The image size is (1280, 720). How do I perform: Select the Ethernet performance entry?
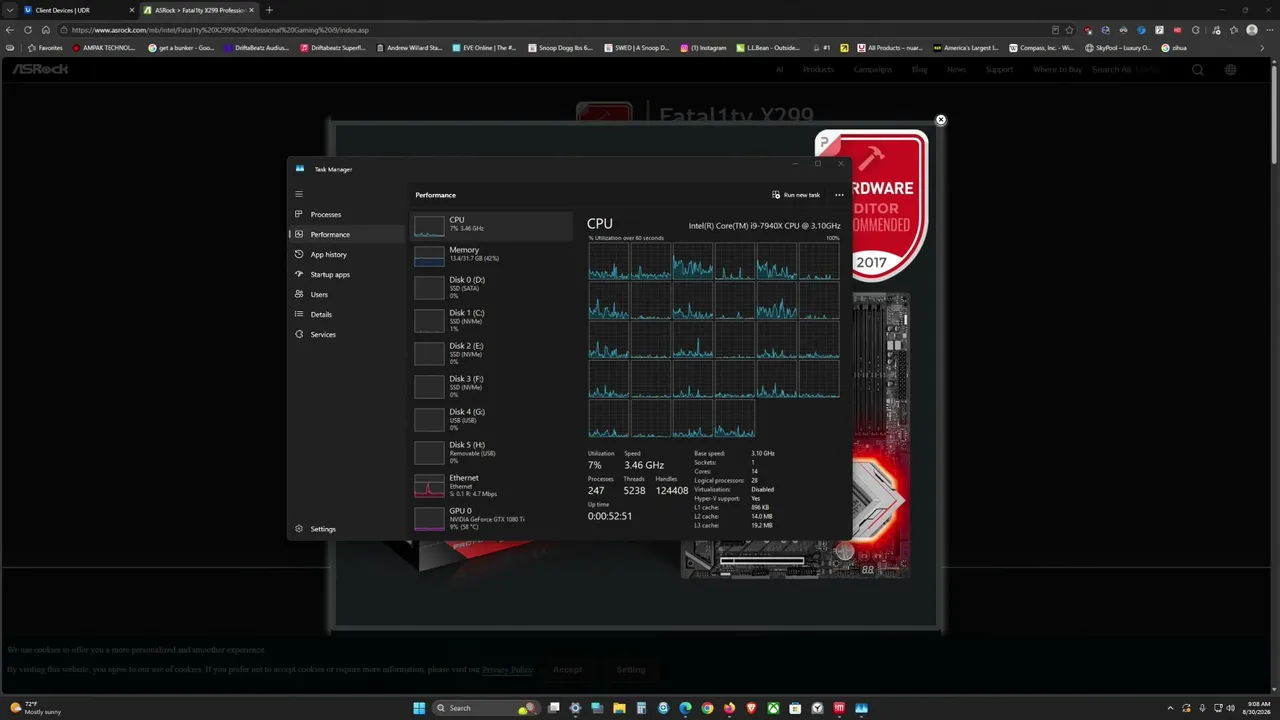click(491, 486)
